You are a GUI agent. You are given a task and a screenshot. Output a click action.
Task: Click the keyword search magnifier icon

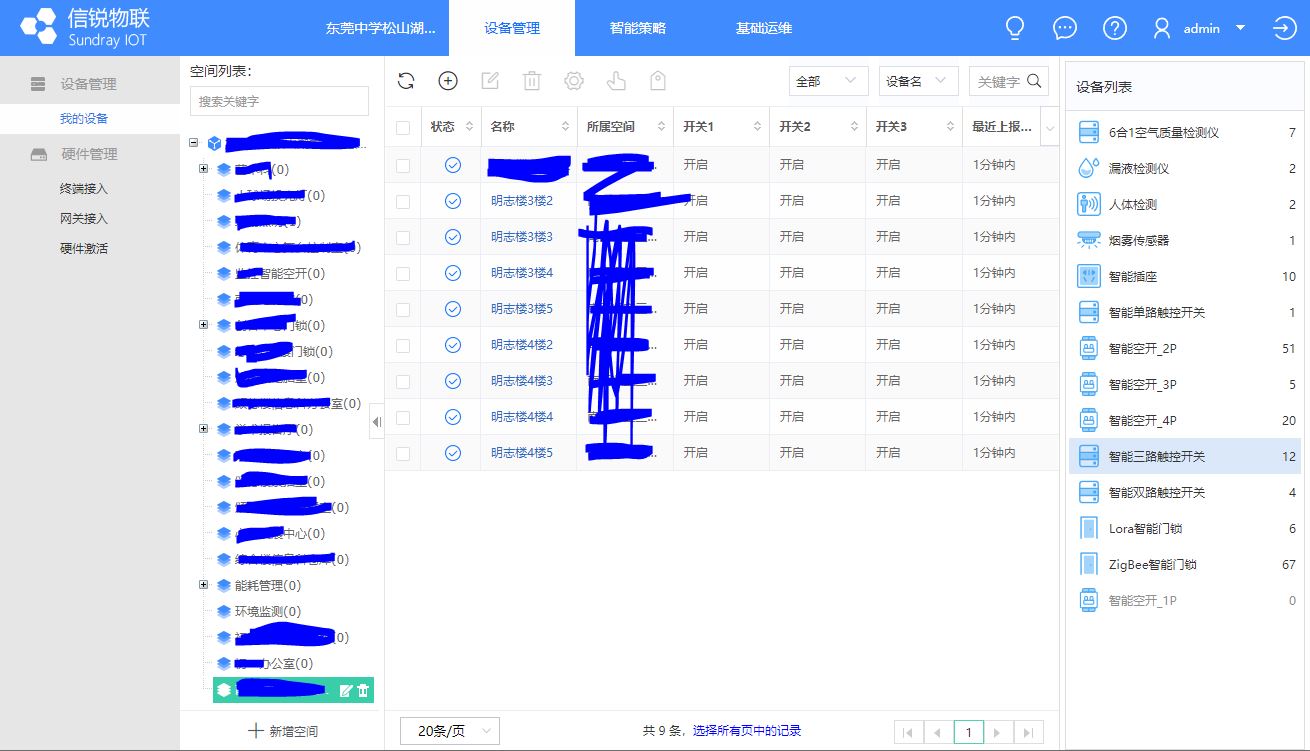[1035, 81]
